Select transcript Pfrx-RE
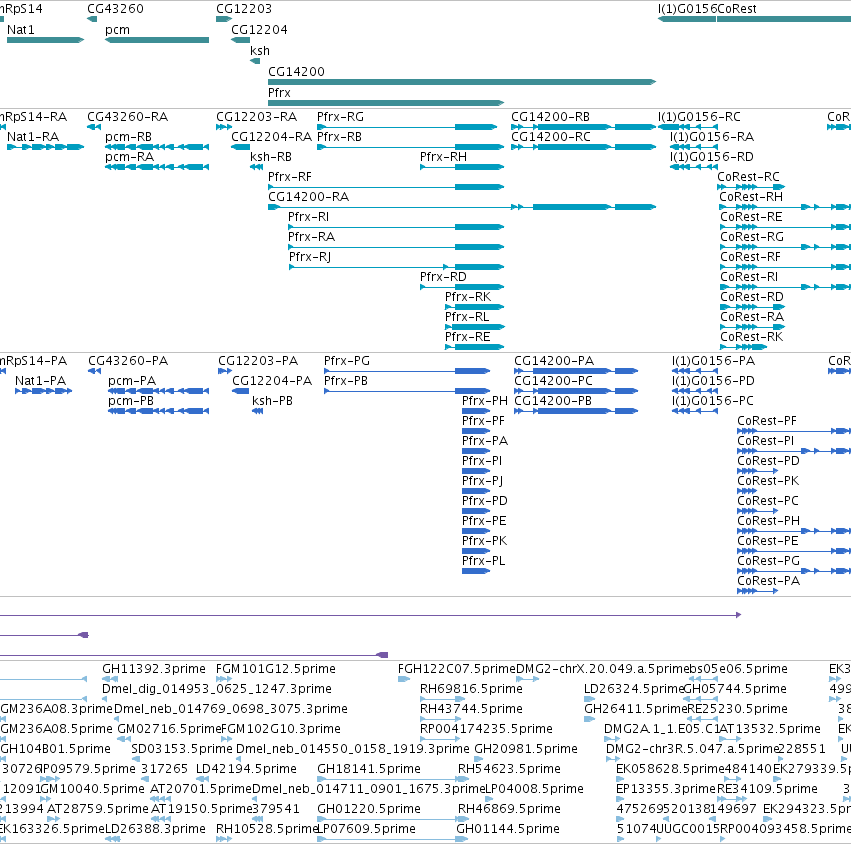 (475, 347)
